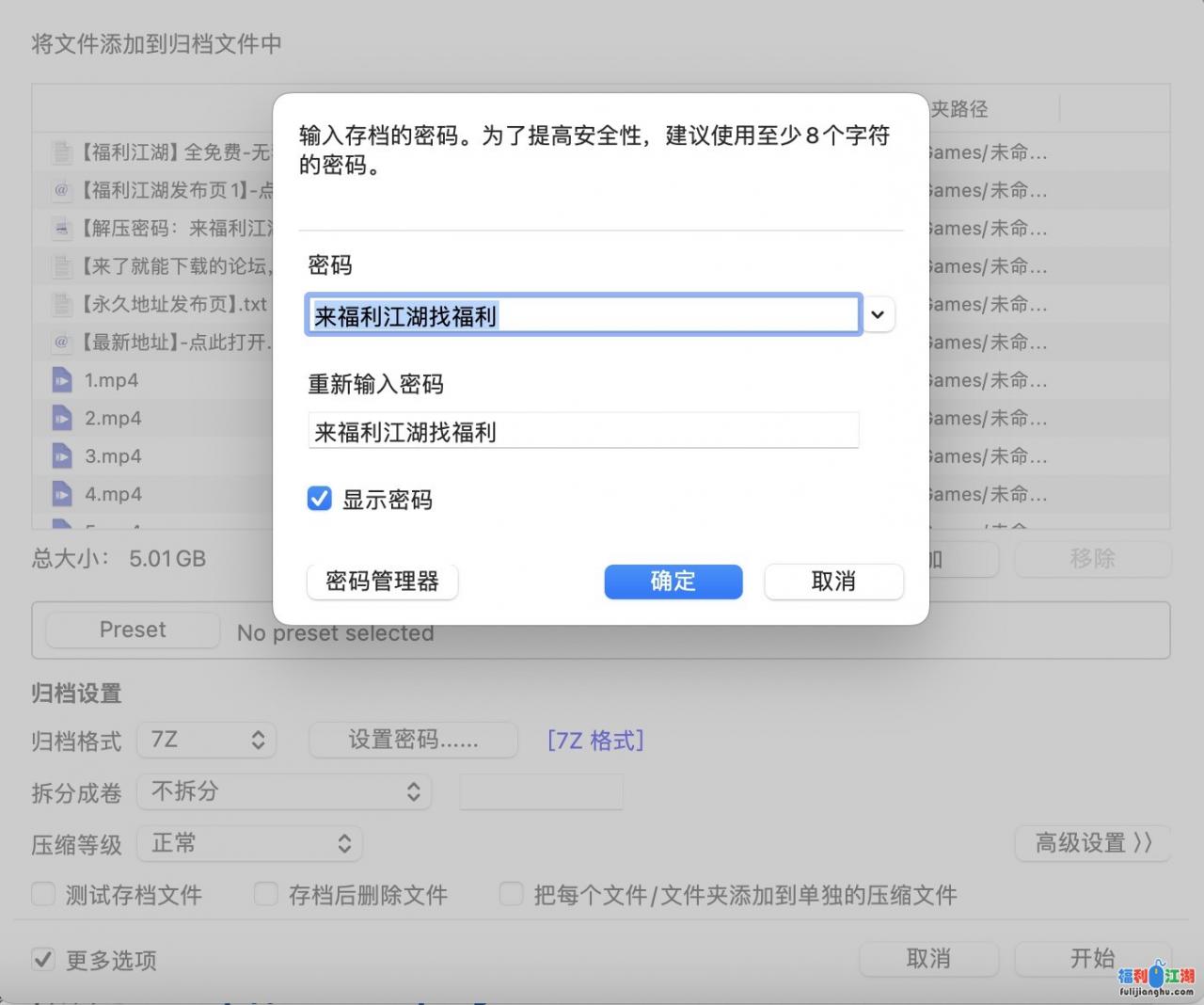Open the 压缩等级 正常 dropdown
The height and width of the screenshot is (1005, 1204).
point(250,844)
